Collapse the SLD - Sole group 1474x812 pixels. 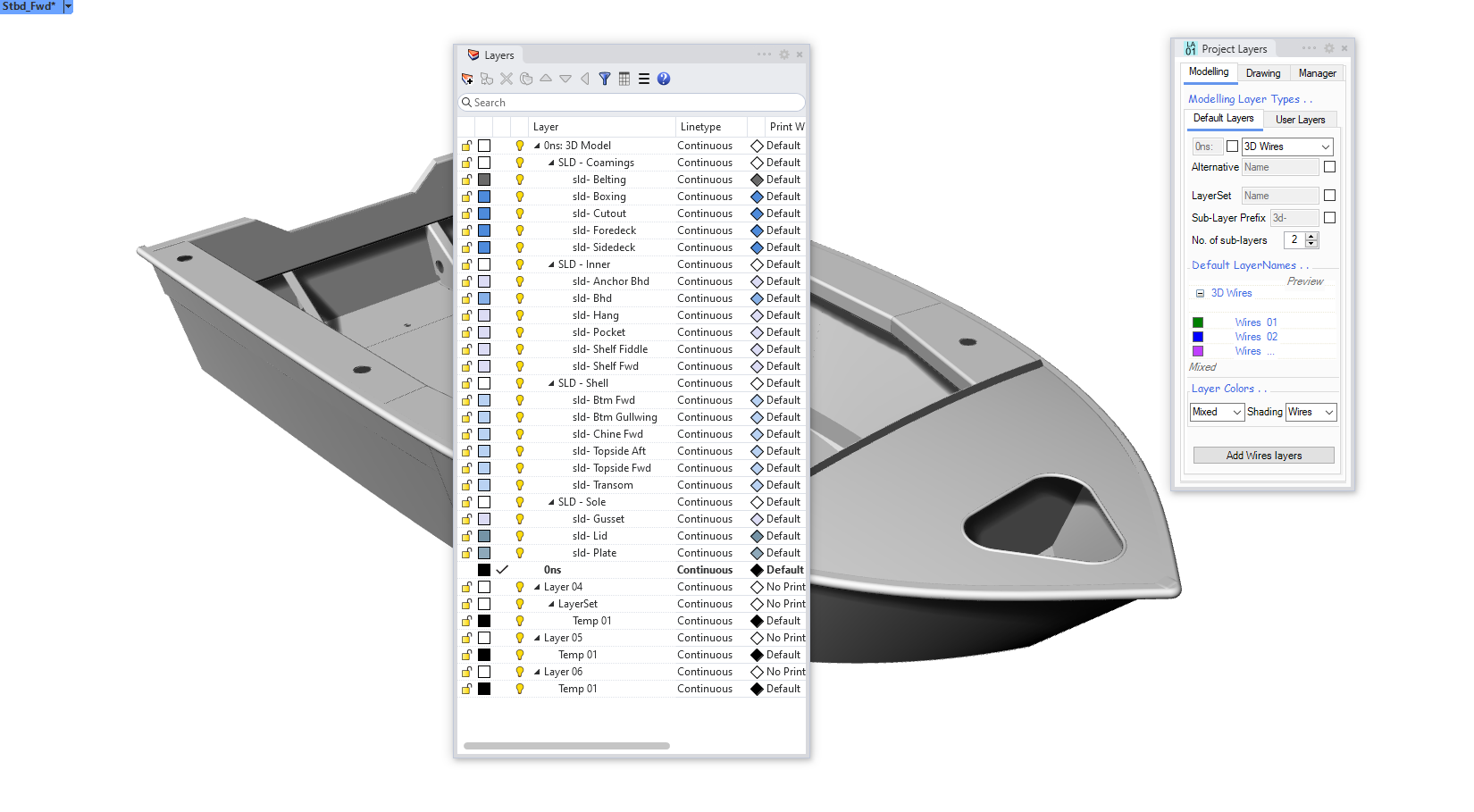[x=551, y=502]
